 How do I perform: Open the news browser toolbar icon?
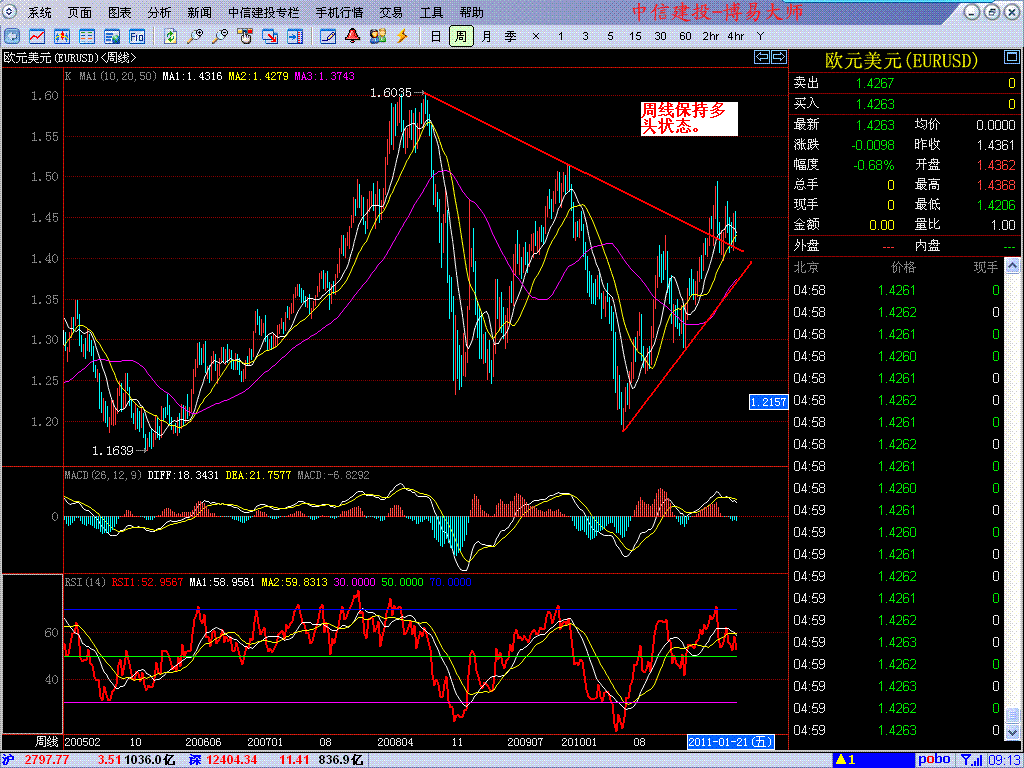tap(112, 36)
